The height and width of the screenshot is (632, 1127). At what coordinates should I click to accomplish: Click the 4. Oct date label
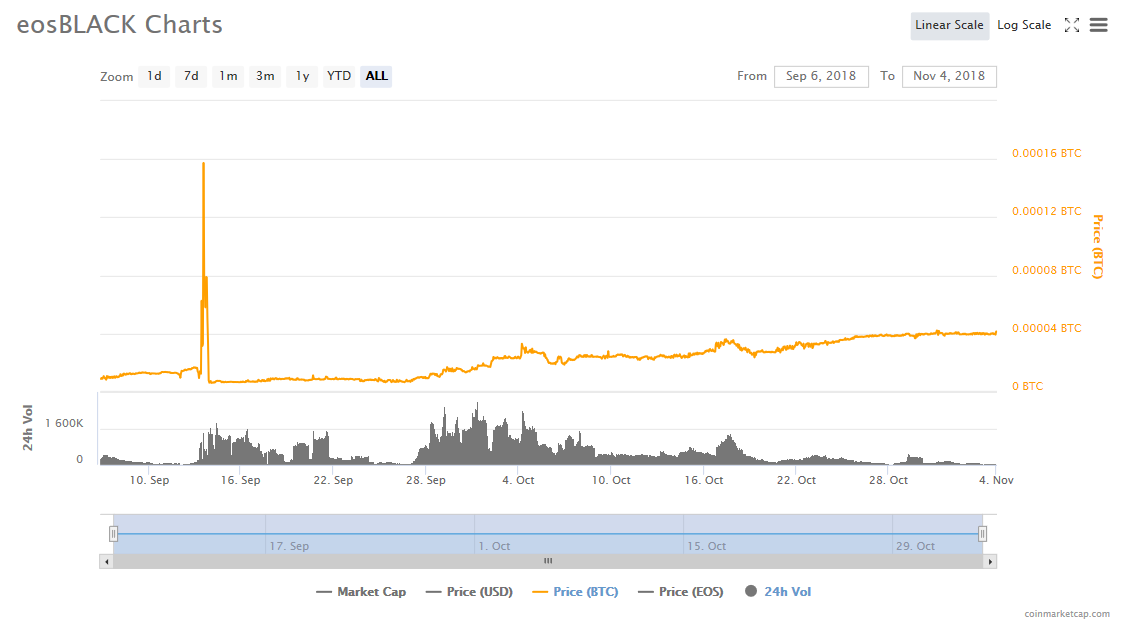coord(518,480)
